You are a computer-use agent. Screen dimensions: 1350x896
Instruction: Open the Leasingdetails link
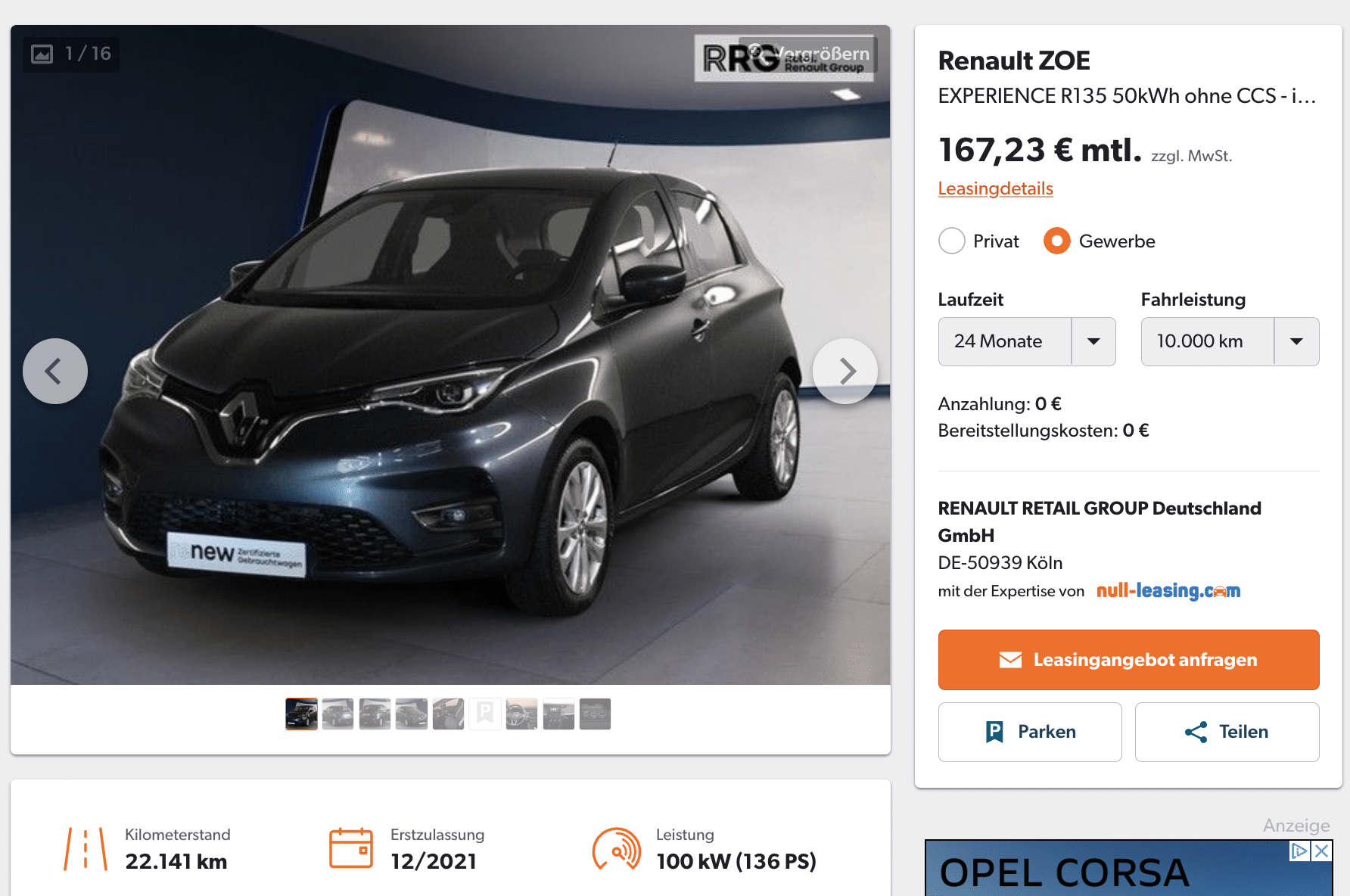pyautogui.click(x=995, y=188)
